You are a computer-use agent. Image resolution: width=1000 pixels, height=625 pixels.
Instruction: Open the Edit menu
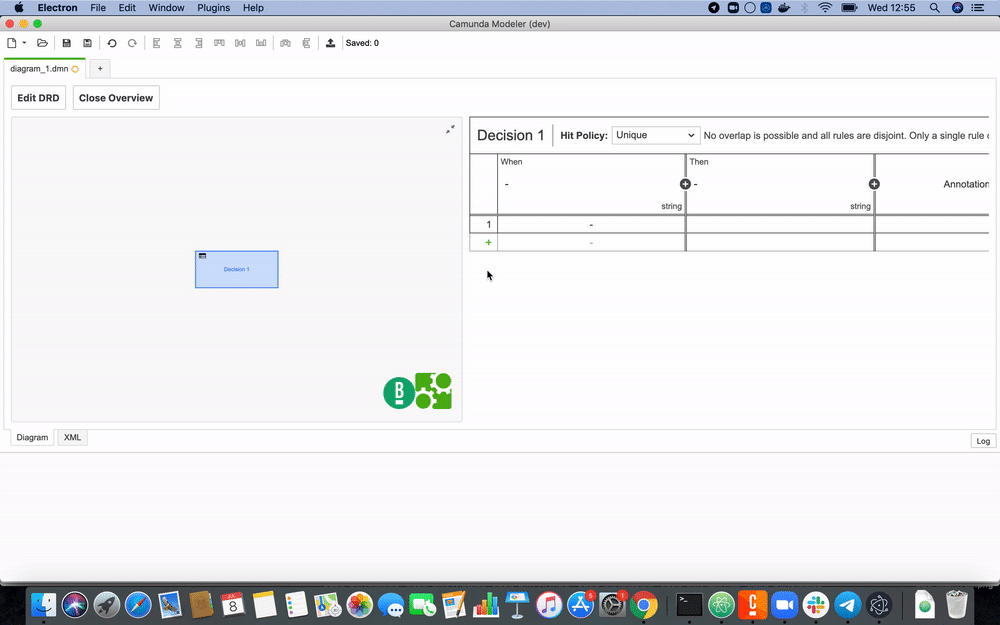click(127, 8)
